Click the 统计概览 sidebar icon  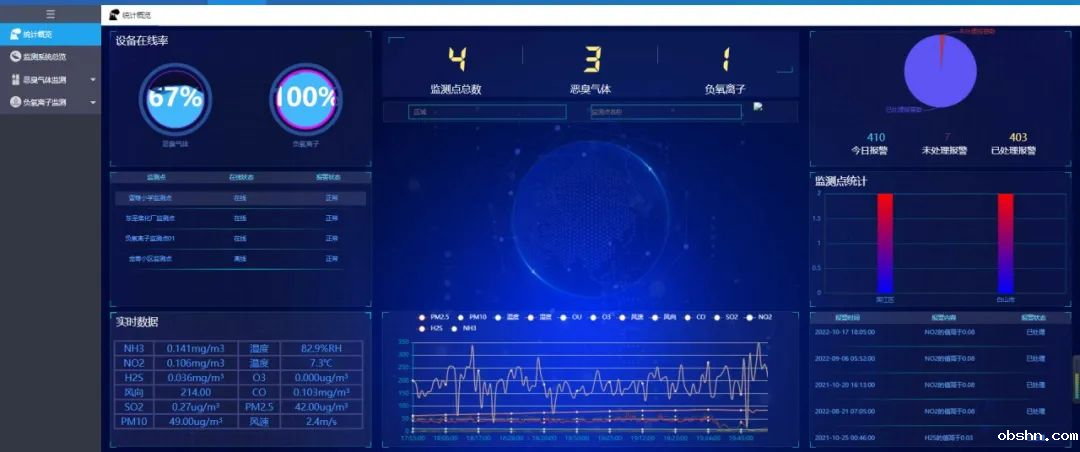pyautogui.click(x=15, y=35)
